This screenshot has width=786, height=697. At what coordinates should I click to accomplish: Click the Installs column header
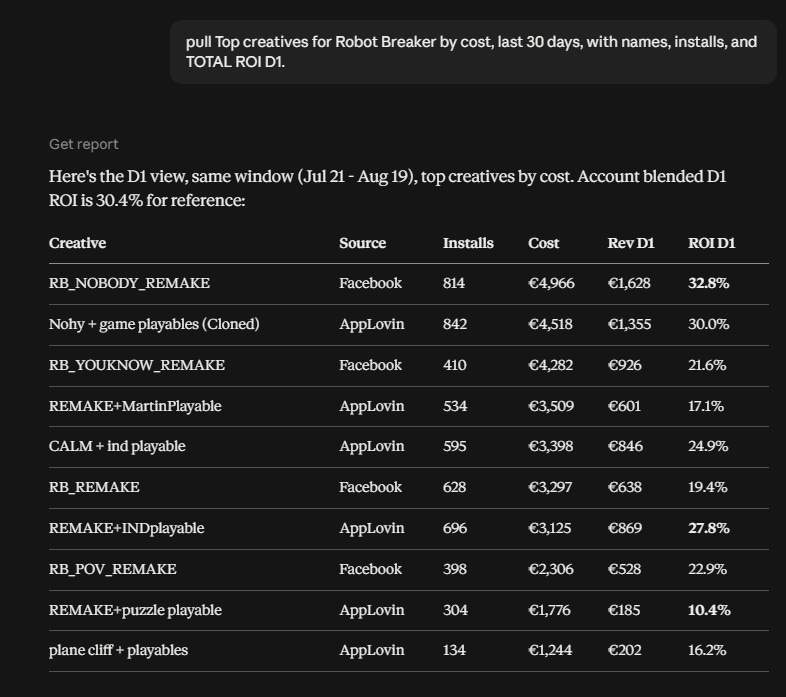[x=468, y=243]
